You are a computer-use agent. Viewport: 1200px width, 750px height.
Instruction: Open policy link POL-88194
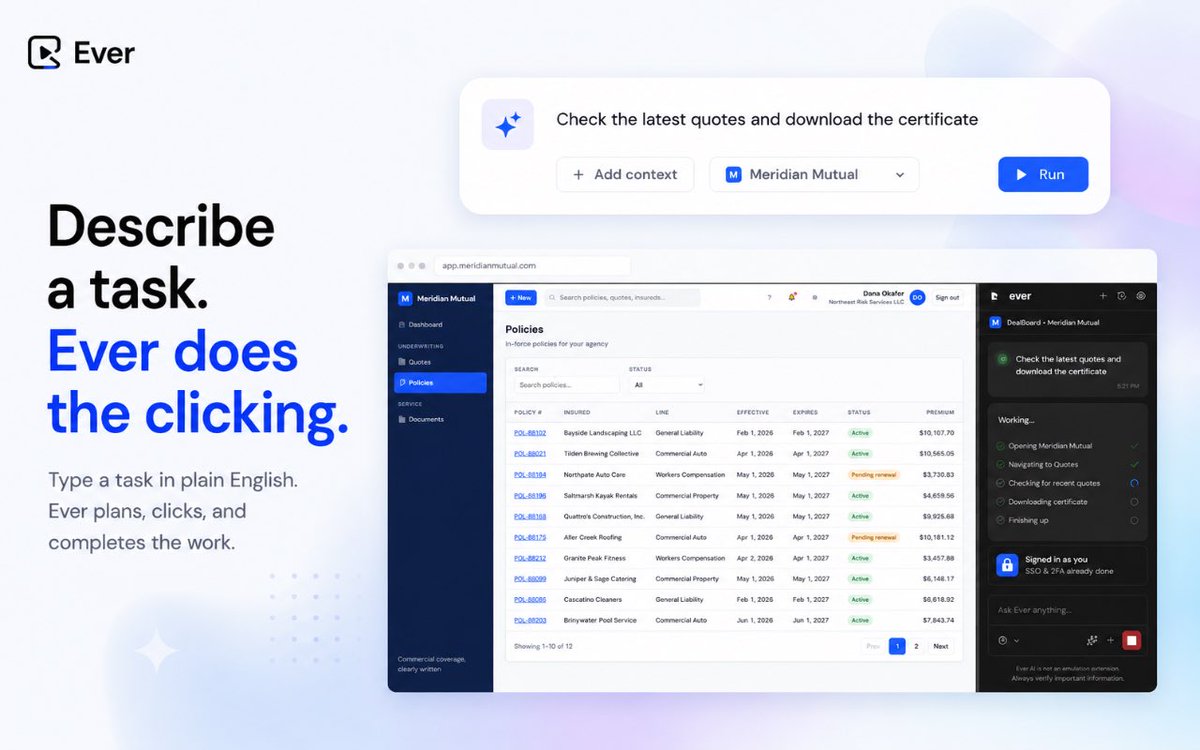(x=530, y=475)
